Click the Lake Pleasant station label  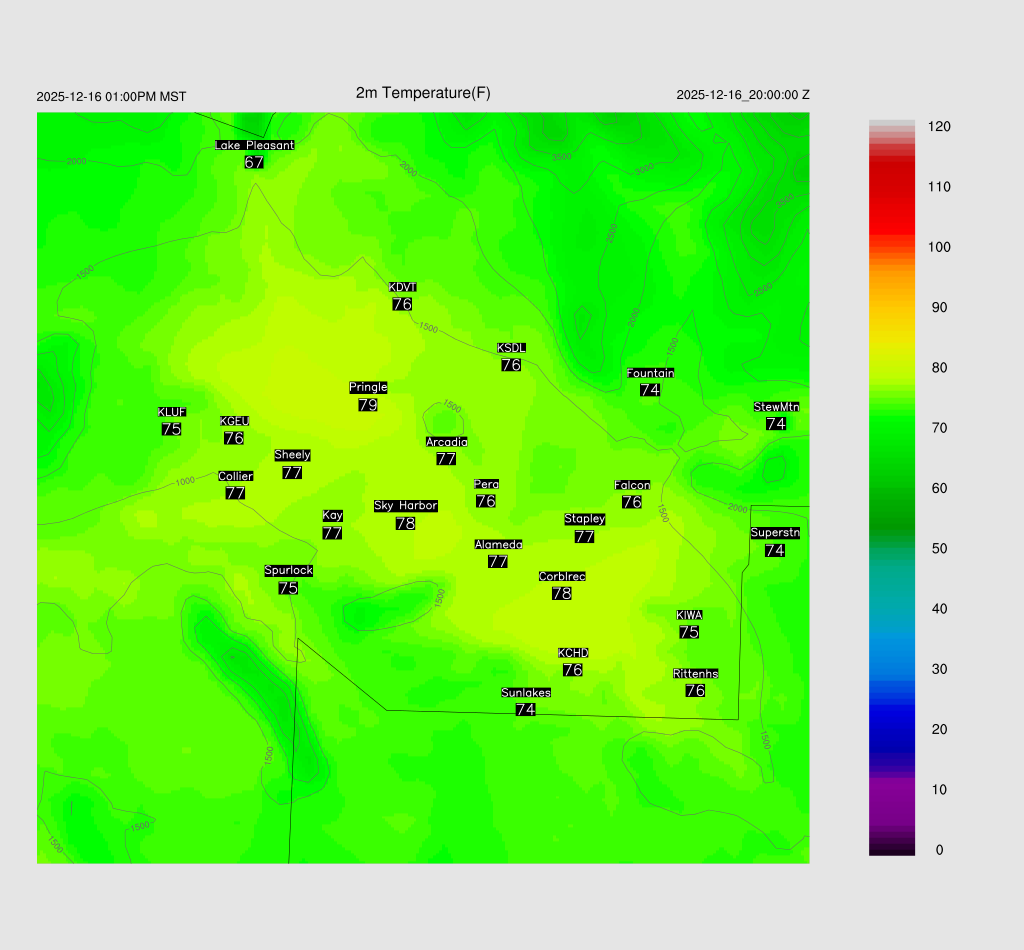point(254,145)
